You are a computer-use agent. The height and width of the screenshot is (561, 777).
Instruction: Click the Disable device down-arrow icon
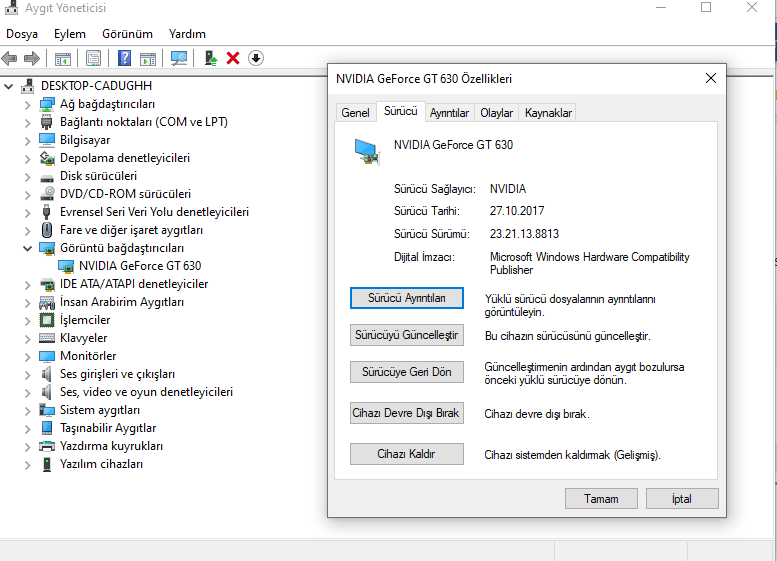(256, 58)
